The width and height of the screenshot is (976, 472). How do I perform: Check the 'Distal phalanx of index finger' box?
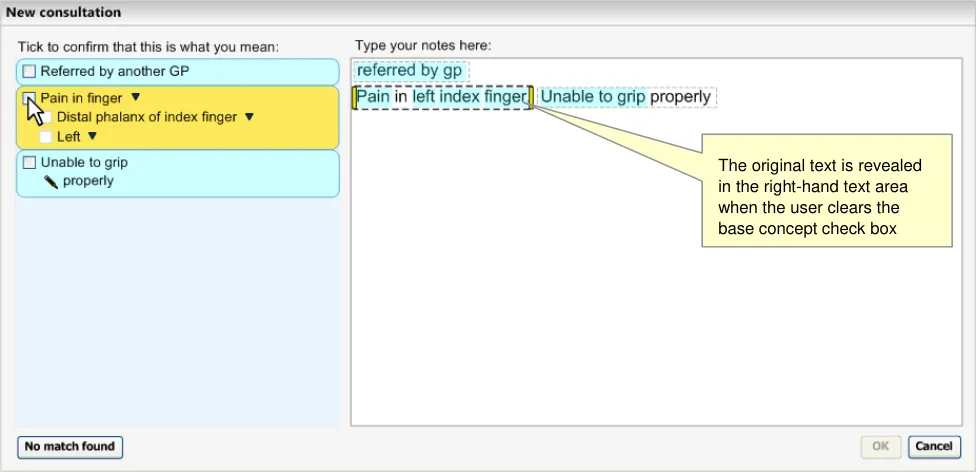pyautogui.click(x=45, y=118)
